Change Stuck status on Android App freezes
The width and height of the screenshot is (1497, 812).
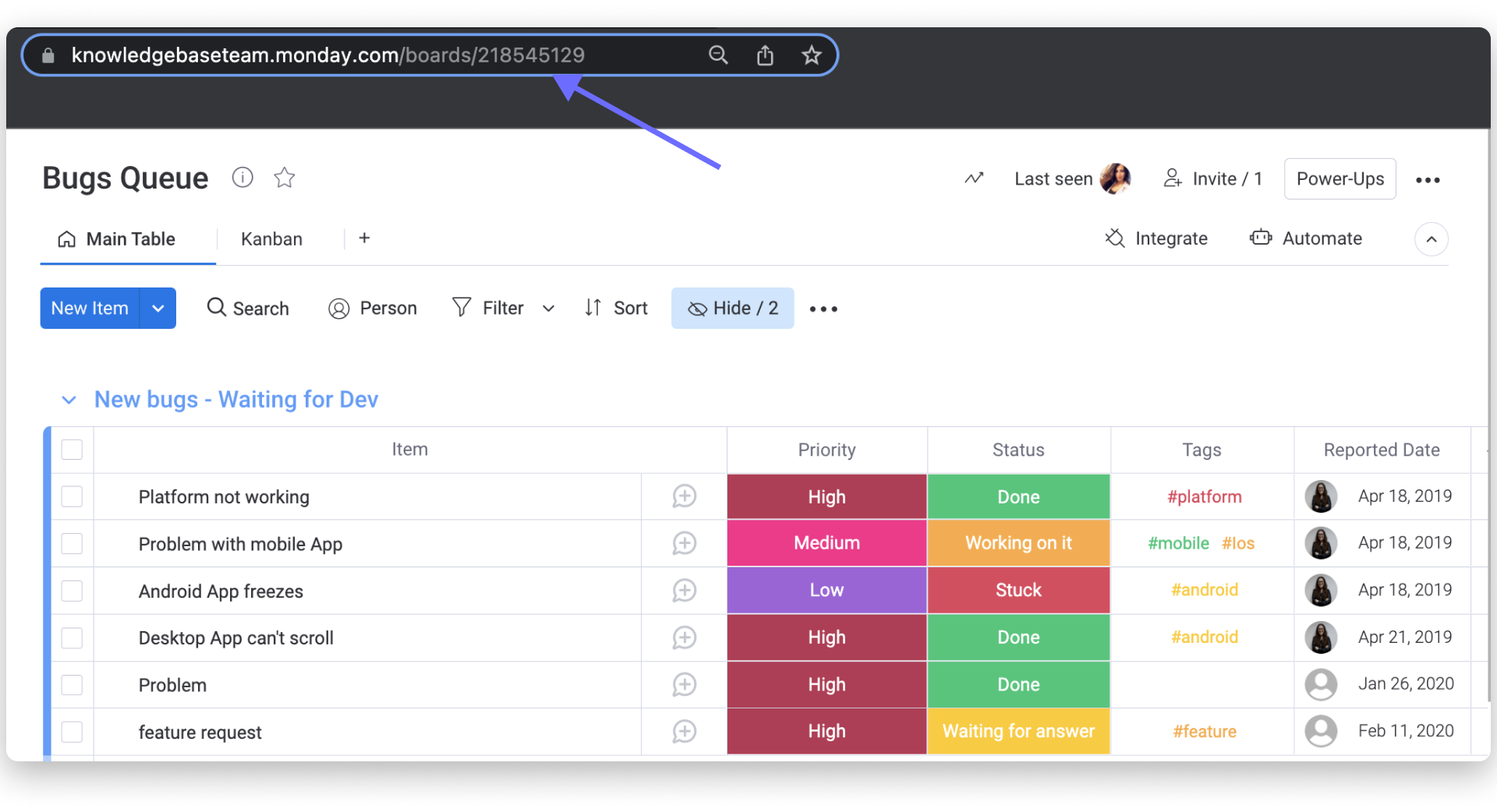point(1018,590)
